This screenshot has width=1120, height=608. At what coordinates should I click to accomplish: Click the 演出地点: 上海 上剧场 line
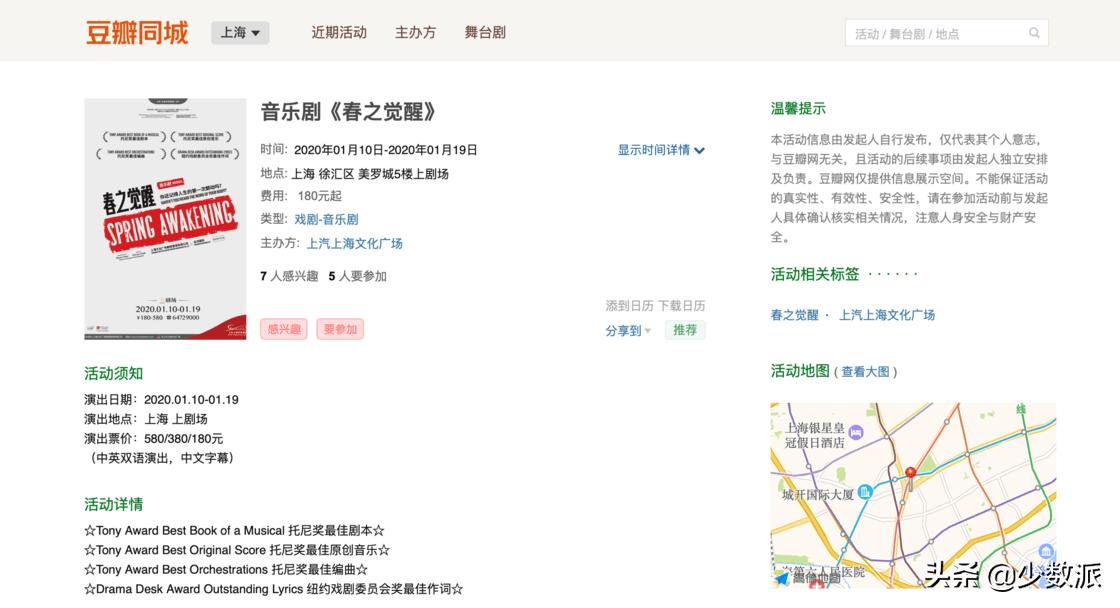point(146,419)
